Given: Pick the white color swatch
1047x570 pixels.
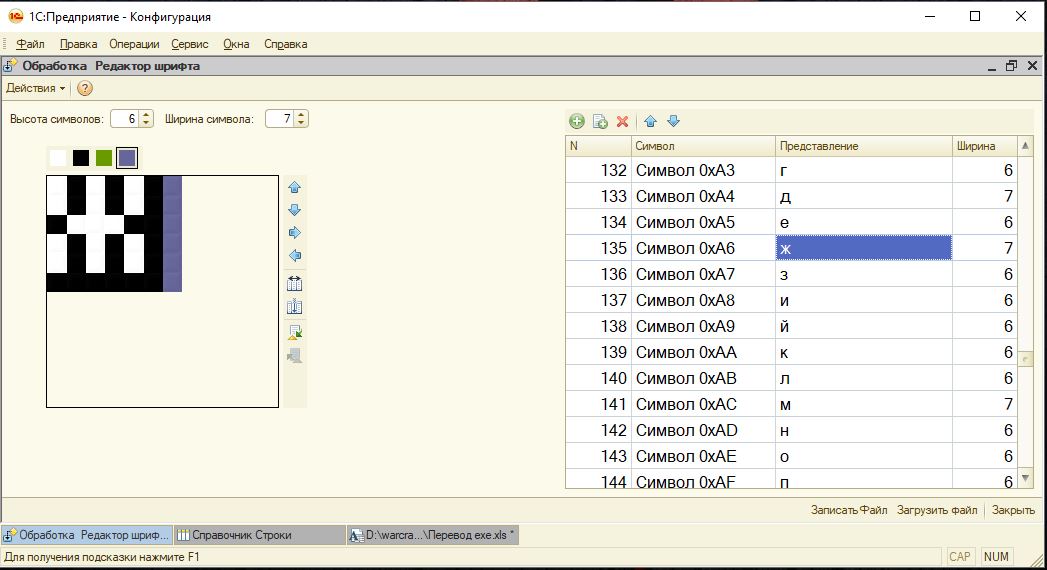Looking at the screenshot, I should [x=58, y=158].
